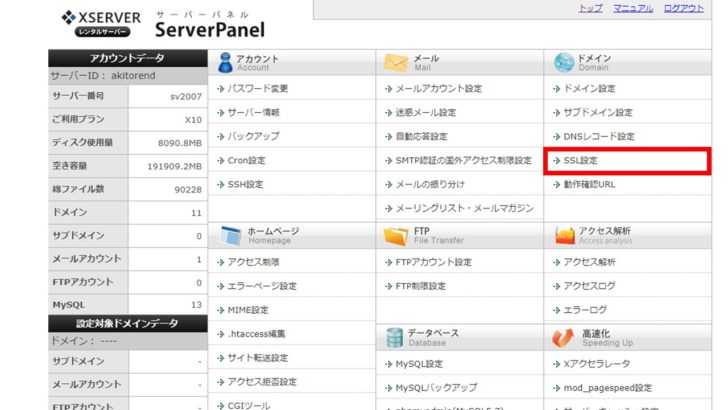Click the FTP section folder icon
Viewport: 728px width, 410px height.
pyautogui.click(x=396, y=236)
